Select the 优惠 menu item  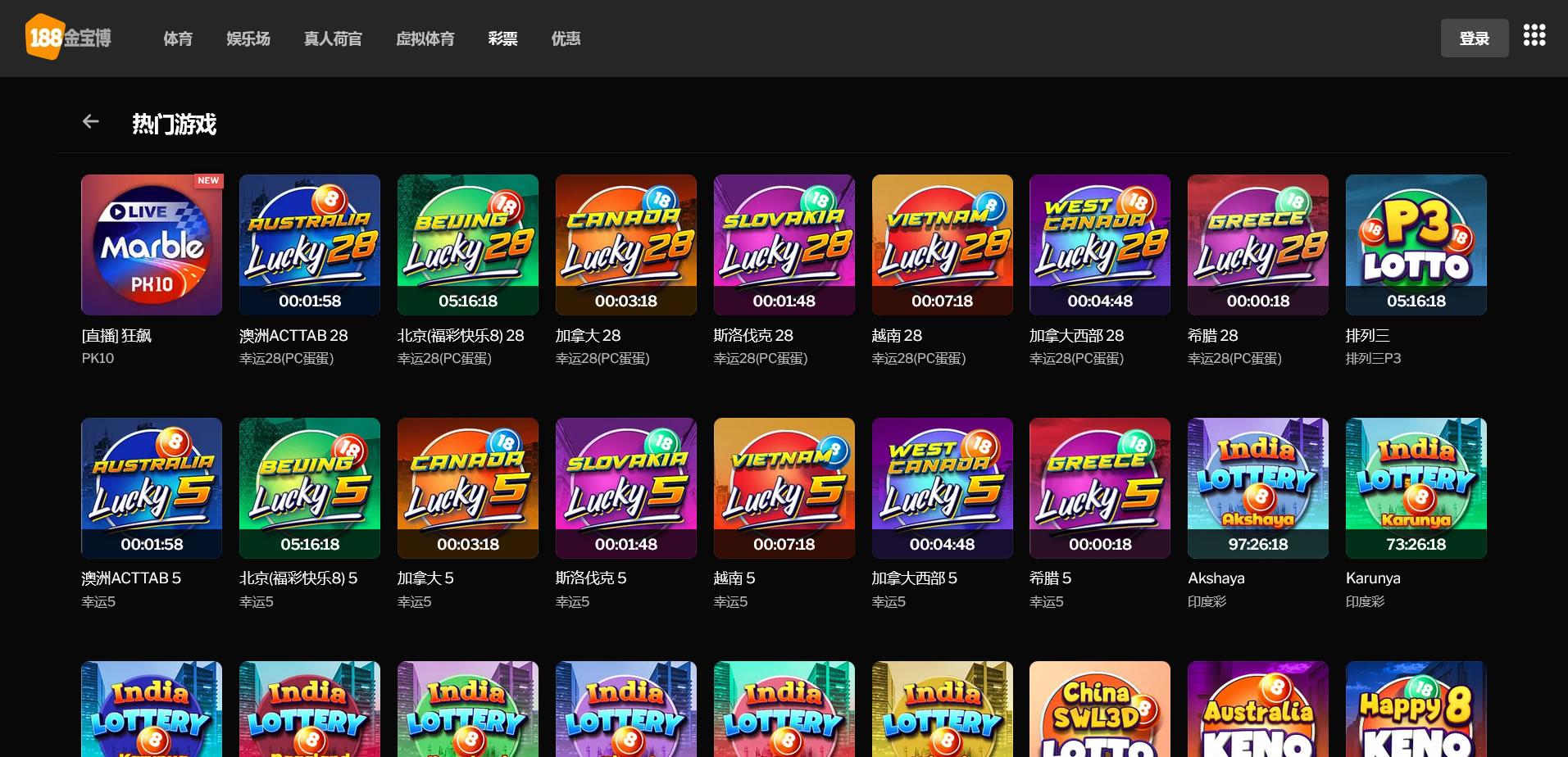coord(566,39)
